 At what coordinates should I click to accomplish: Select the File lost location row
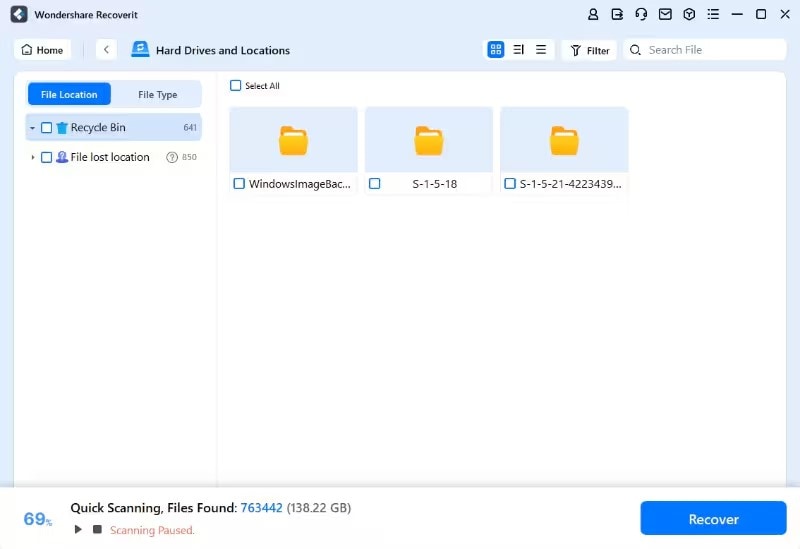(x=114, y=157)
